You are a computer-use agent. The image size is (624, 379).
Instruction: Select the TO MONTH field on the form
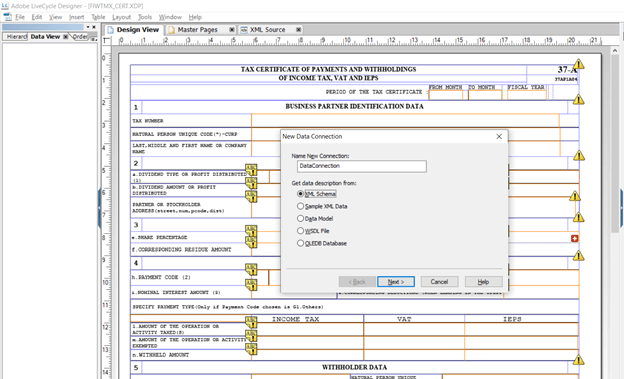[x=485, y=95]
